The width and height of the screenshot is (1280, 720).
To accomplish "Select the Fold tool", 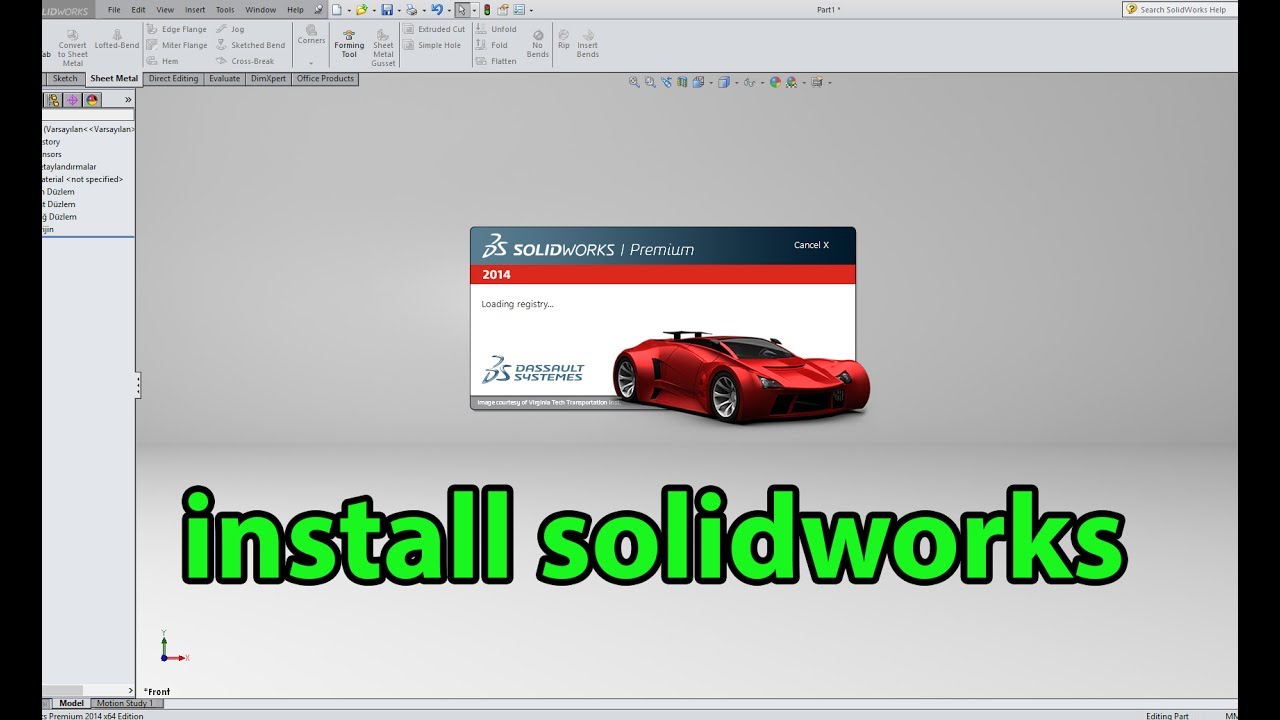I will click(x=492, y=45).
